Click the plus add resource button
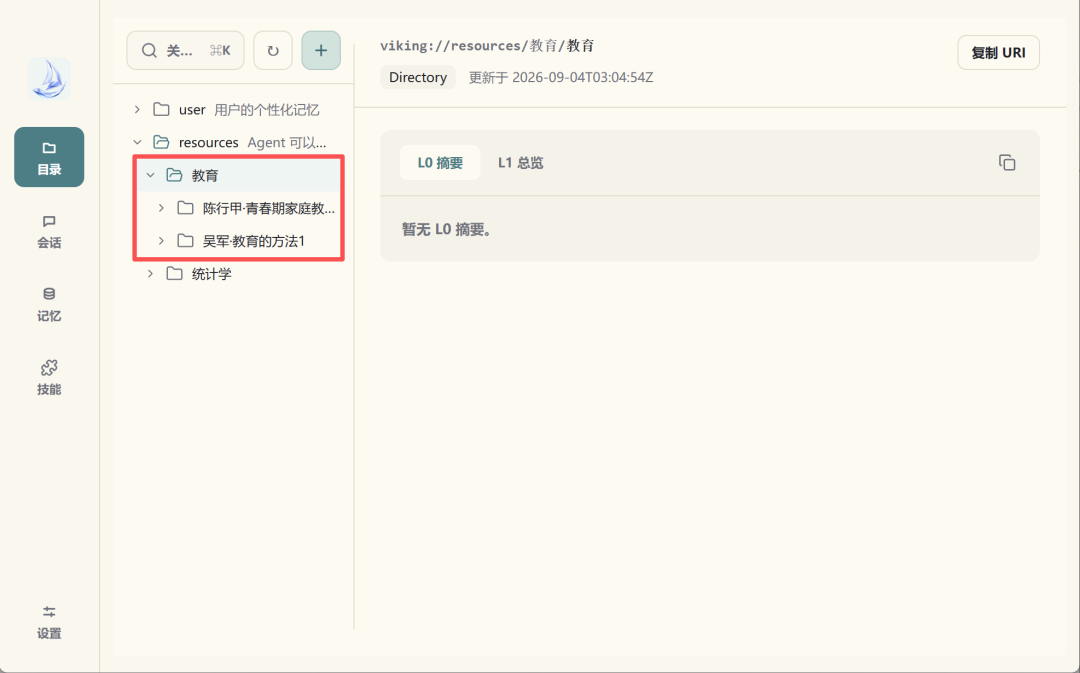 pyautogui.click(x=321, y=50)
